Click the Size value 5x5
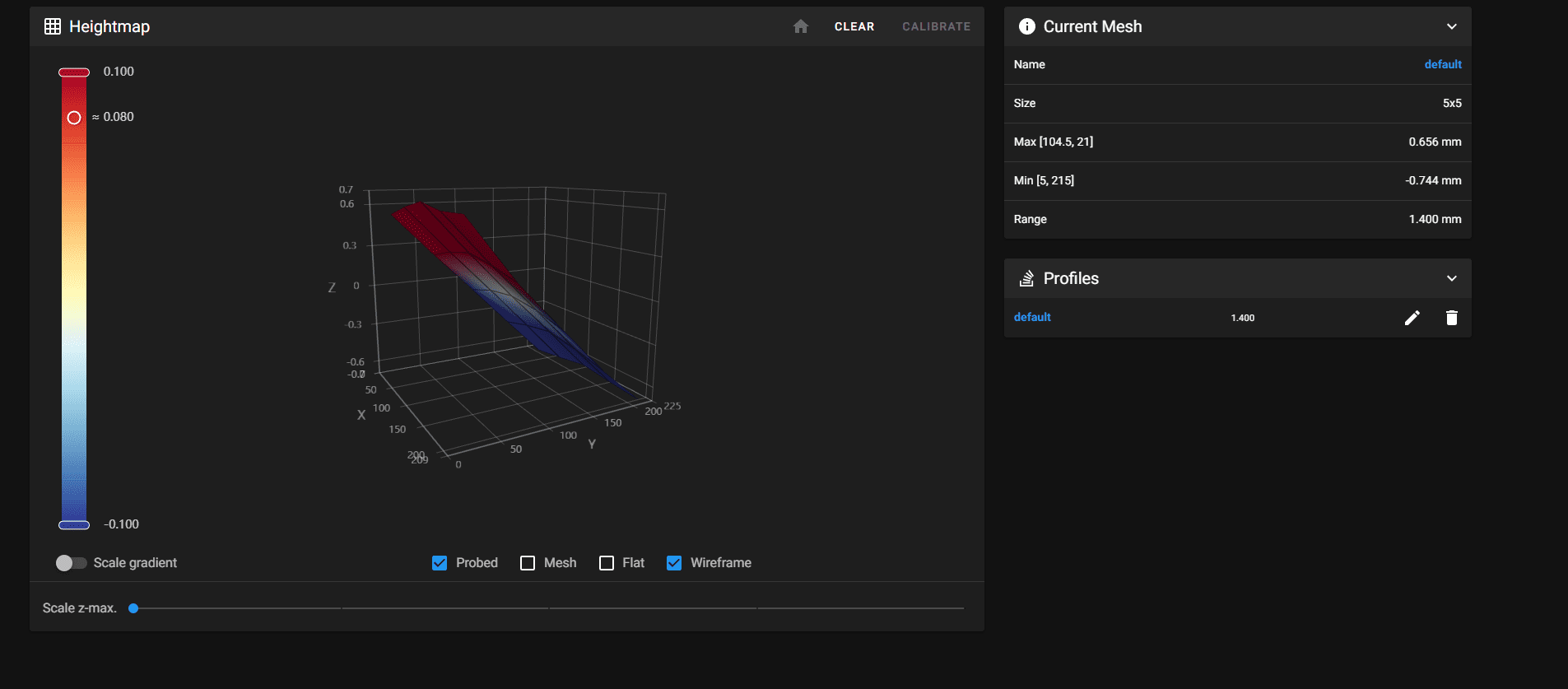The width and height of the screenshot is (1568, 689). (1452, 103)
